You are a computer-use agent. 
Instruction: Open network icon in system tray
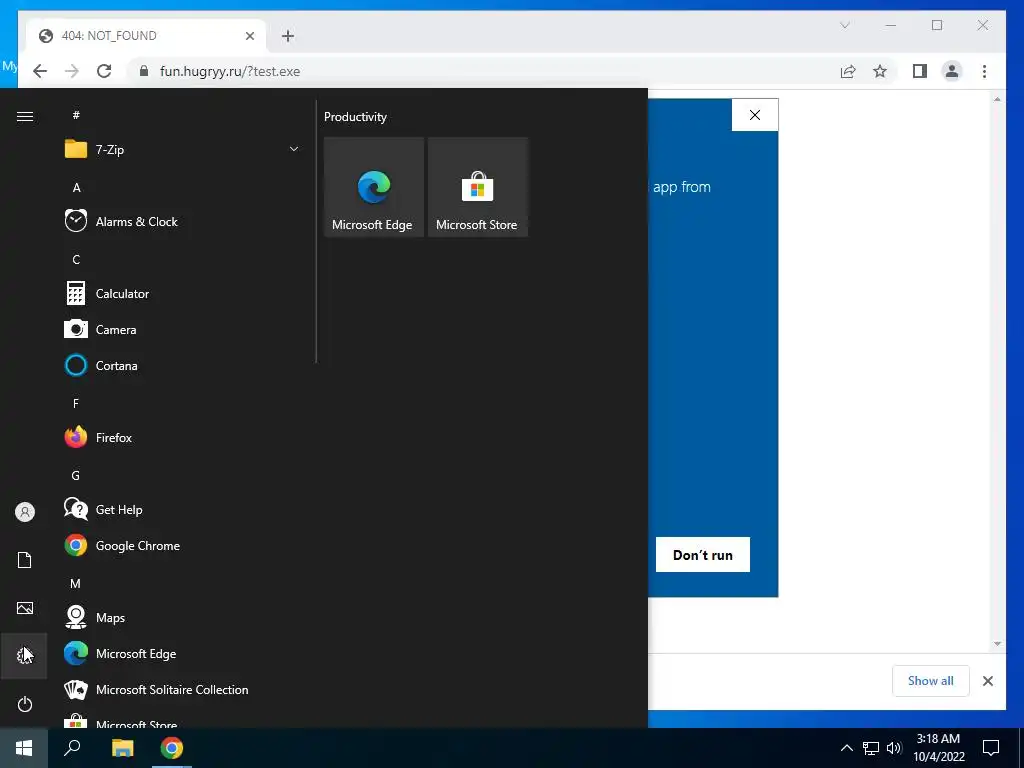coord(871,748)
